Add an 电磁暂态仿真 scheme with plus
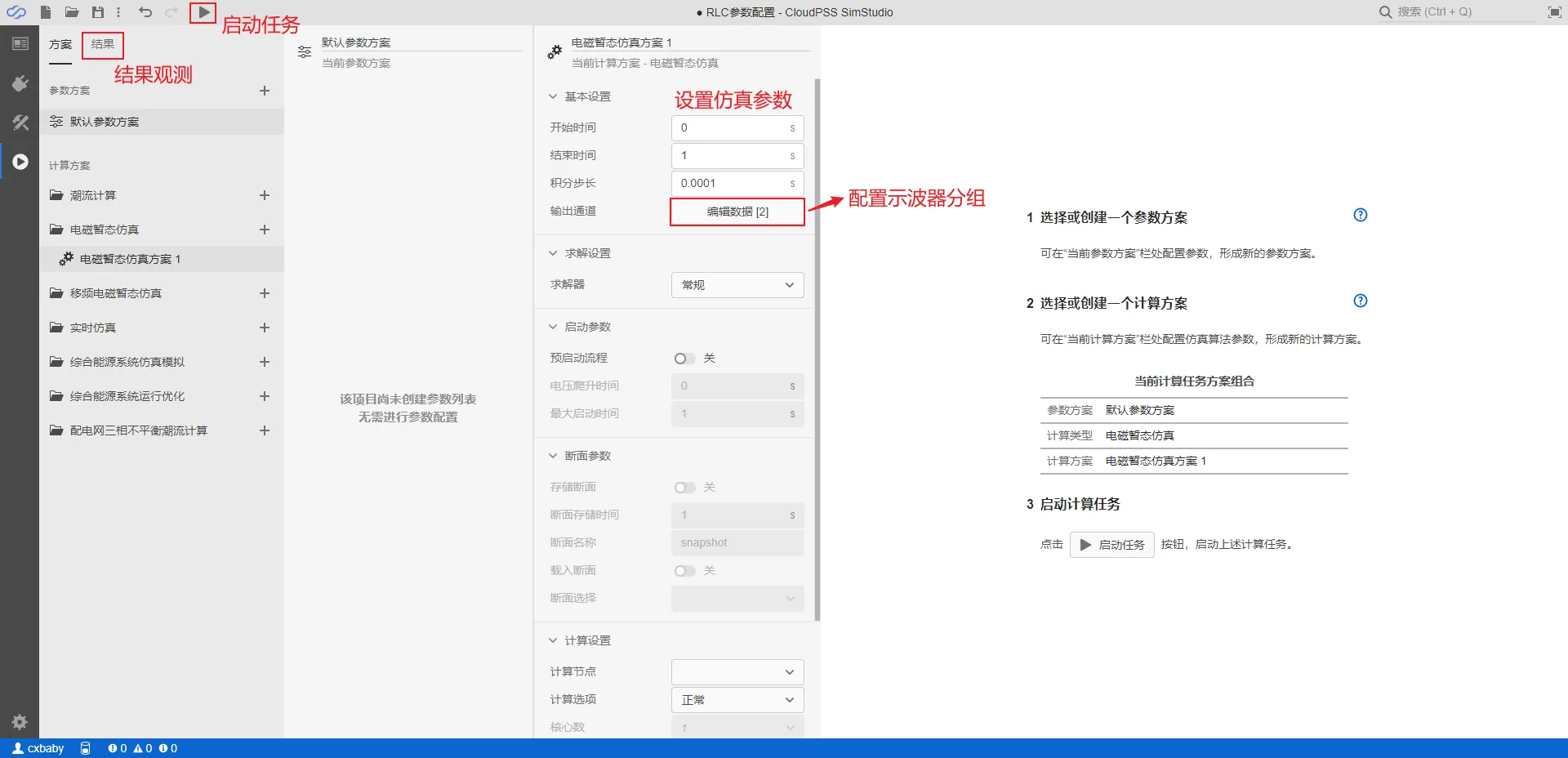Viewport: 1568px width, 758px height. pos(265,230)
